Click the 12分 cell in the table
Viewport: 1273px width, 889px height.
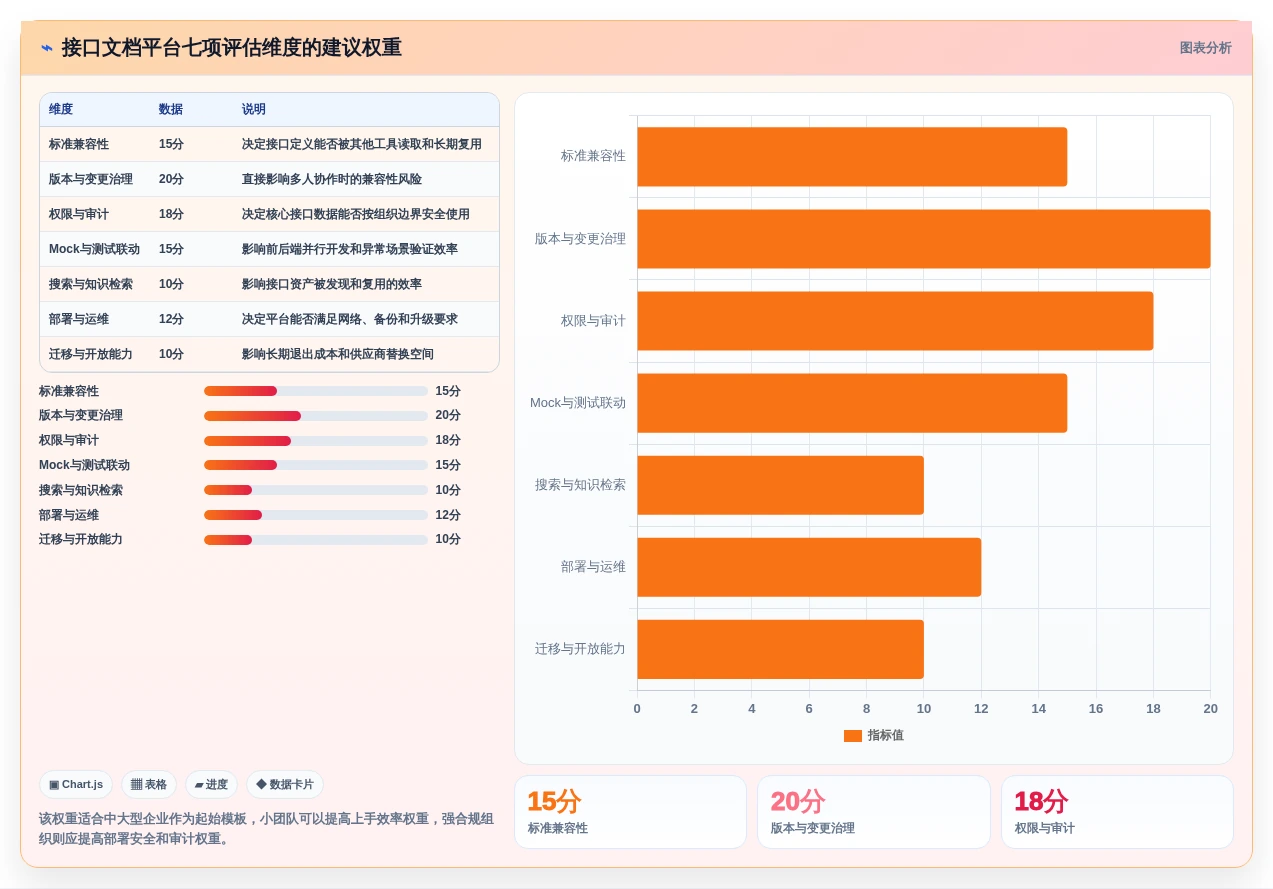pyautogui.click(x=171, y=319)
